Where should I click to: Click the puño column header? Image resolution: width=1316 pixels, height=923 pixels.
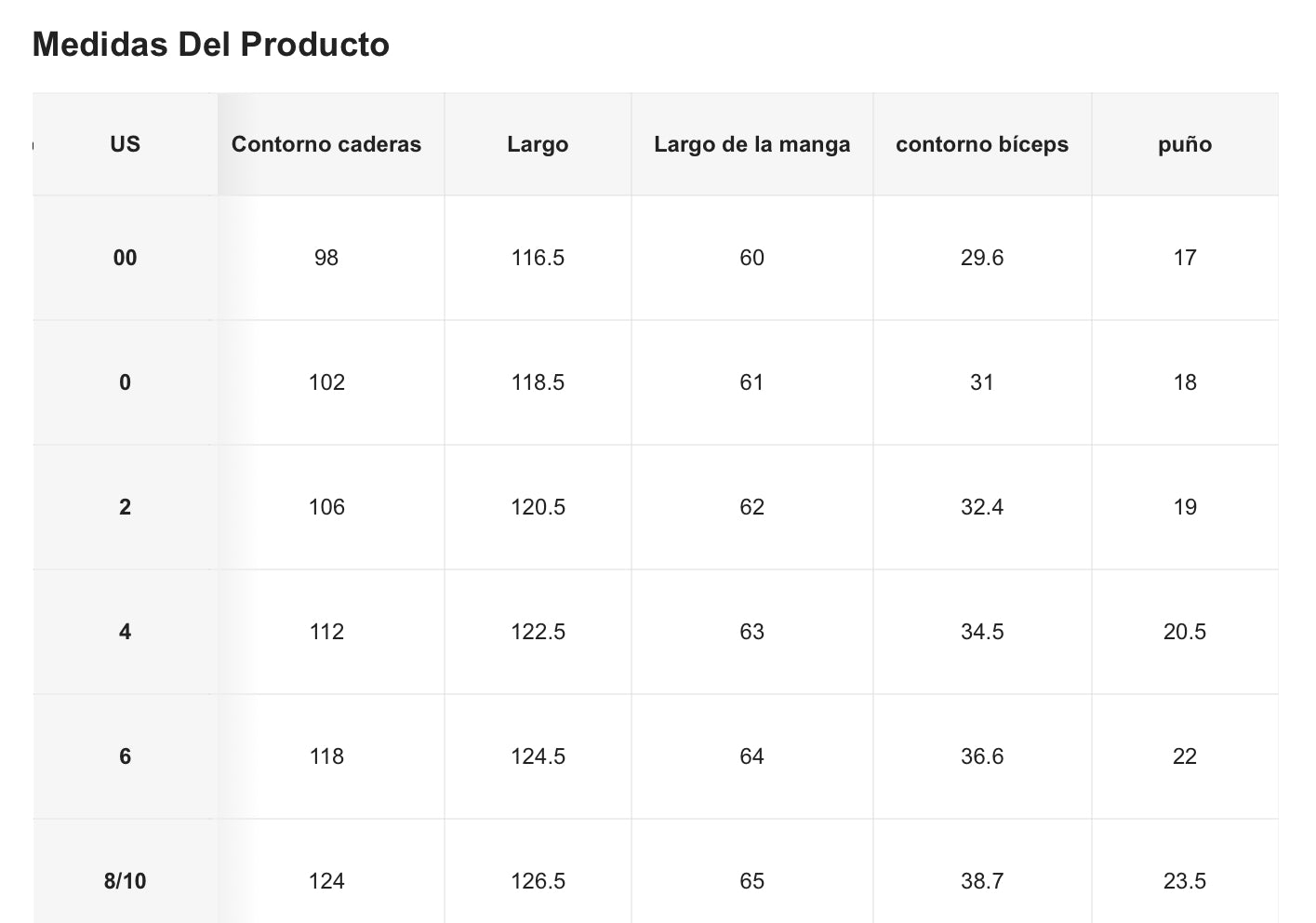click(x=1185, y=144)
